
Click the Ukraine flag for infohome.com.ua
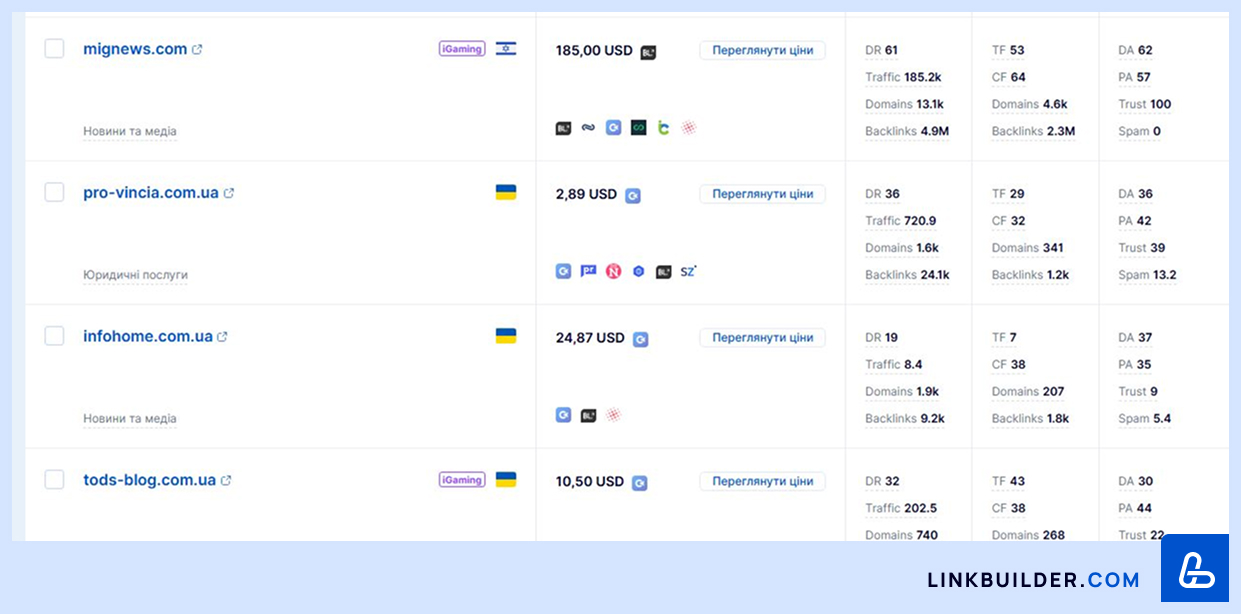tap(506, 336)
